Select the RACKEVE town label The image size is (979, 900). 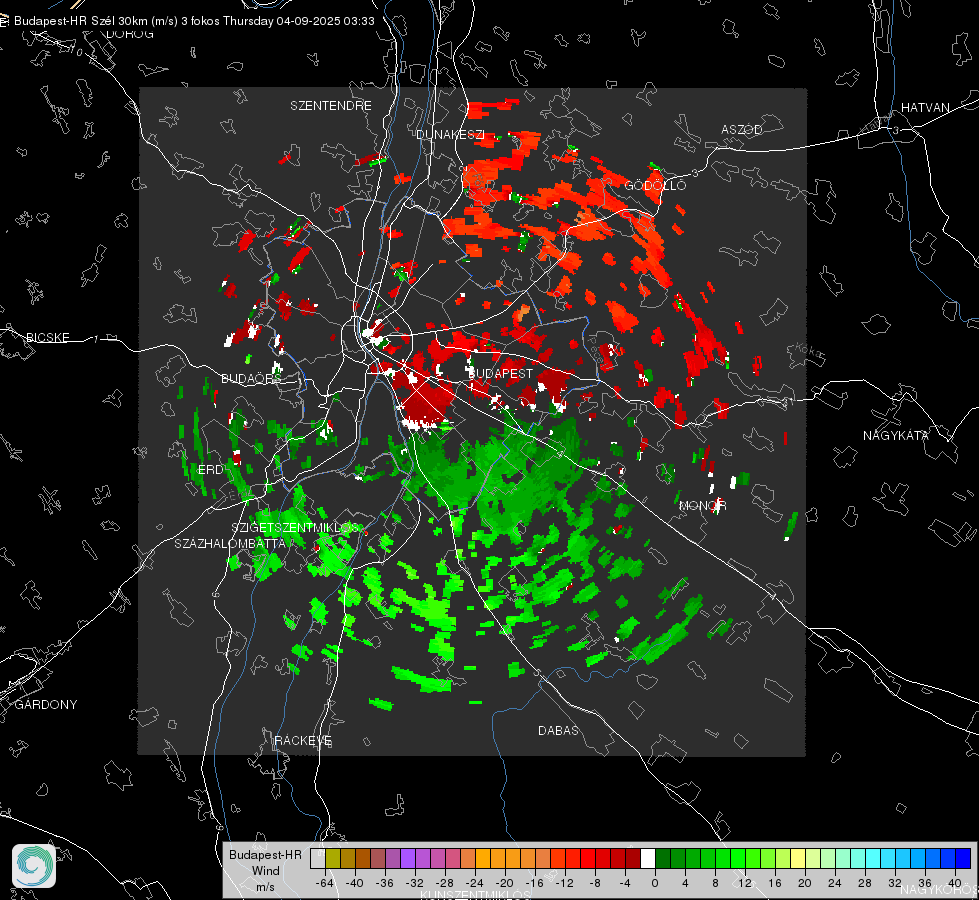click(303, 741)
